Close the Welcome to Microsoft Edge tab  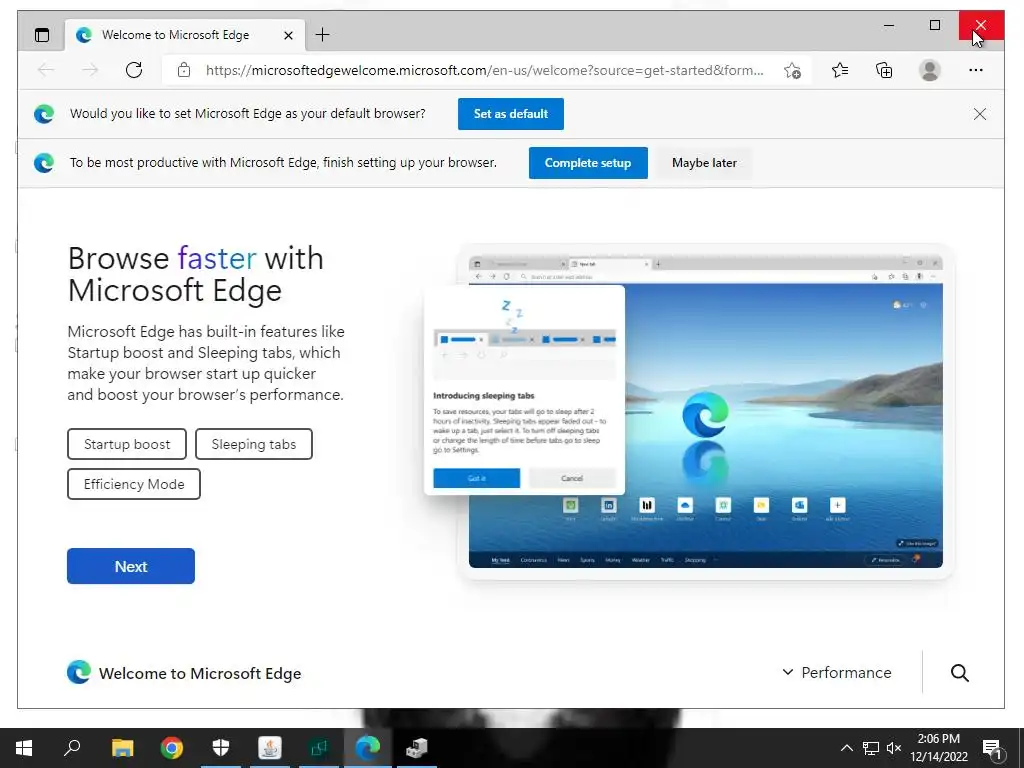pos(288,35)
